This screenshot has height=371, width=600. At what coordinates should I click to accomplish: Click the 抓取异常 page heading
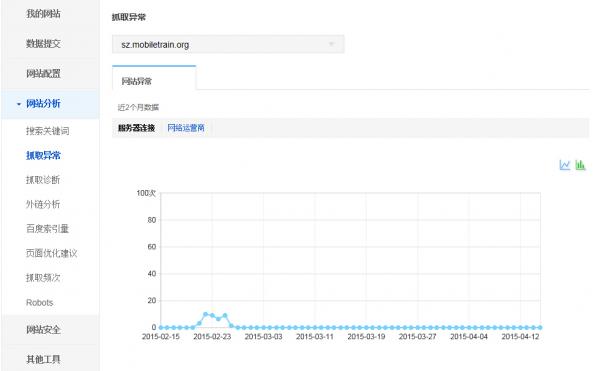(x=129, y=17)
